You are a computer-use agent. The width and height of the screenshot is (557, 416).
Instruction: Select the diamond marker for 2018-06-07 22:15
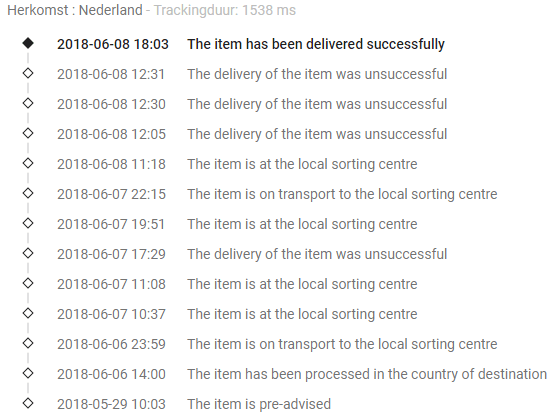click(28, 193)
